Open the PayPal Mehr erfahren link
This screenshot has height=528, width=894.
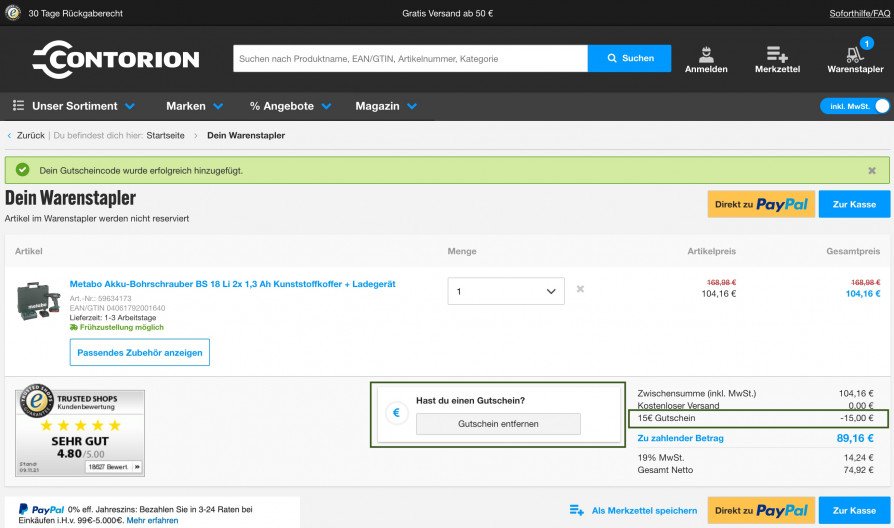152,520
